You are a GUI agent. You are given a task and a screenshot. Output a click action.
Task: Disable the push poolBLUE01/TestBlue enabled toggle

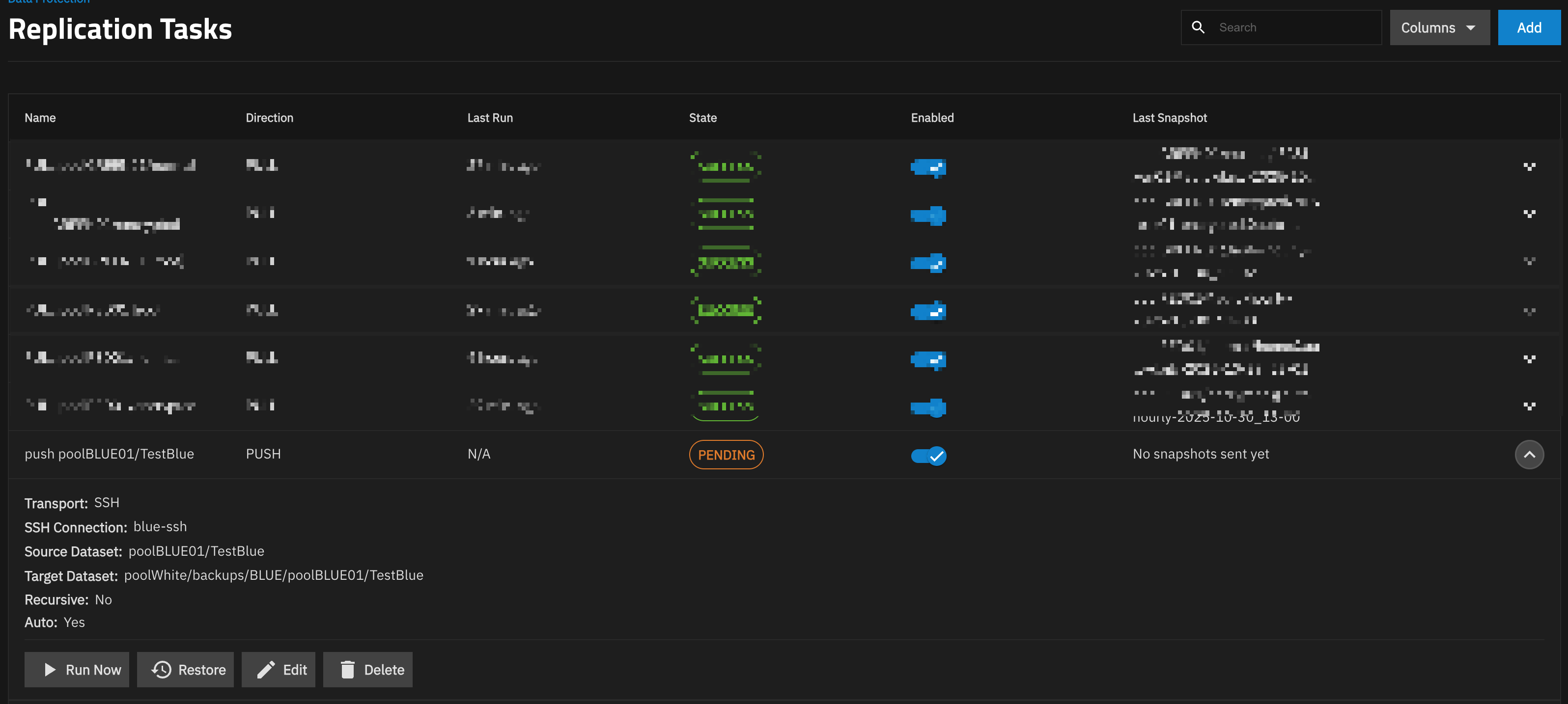point(928,455)
